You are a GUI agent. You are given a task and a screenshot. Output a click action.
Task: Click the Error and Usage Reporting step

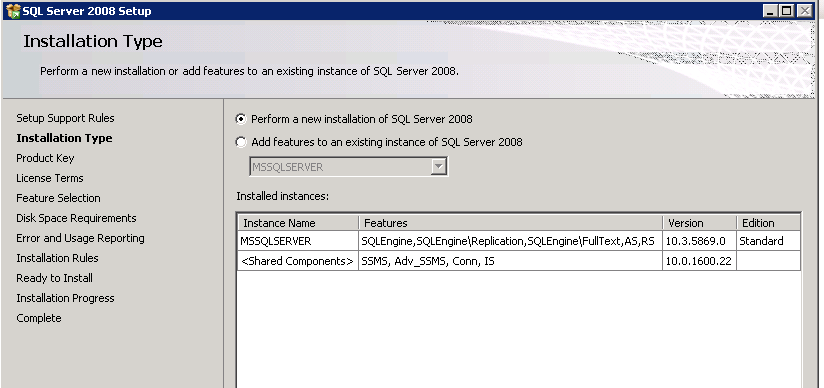pos(80,238)
